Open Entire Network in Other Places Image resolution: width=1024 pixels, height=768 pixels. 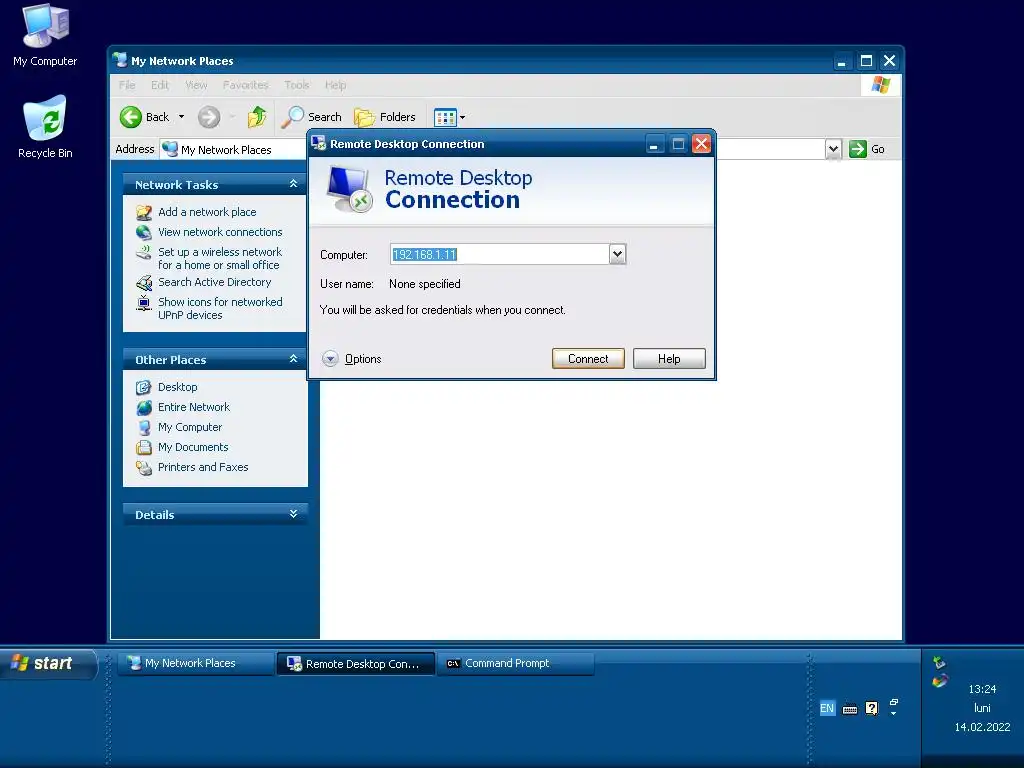194,407
